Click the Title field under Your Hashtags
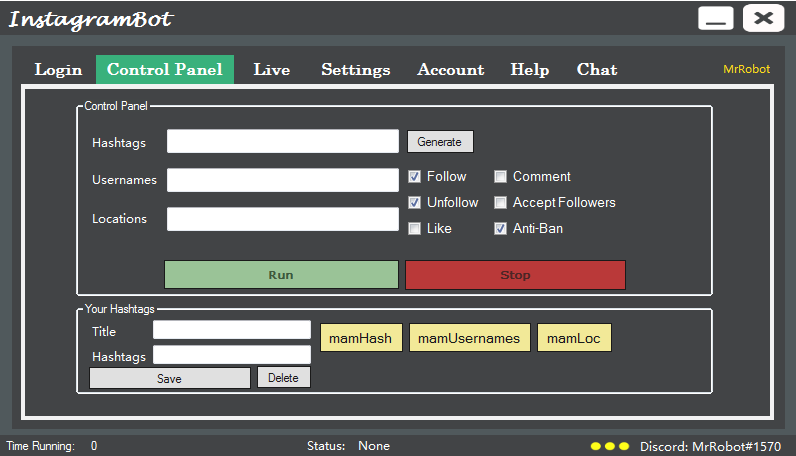Screen dimensions: 796x456 point(232,330)
